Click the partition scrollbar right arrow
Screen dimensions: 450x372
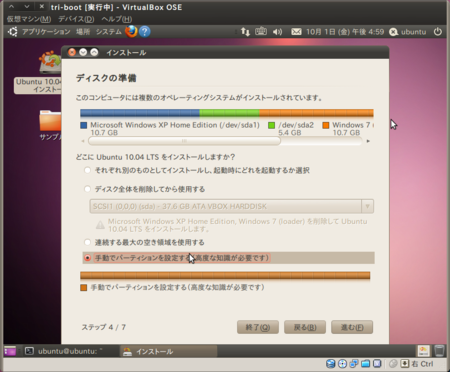click(x=368, y=141)
